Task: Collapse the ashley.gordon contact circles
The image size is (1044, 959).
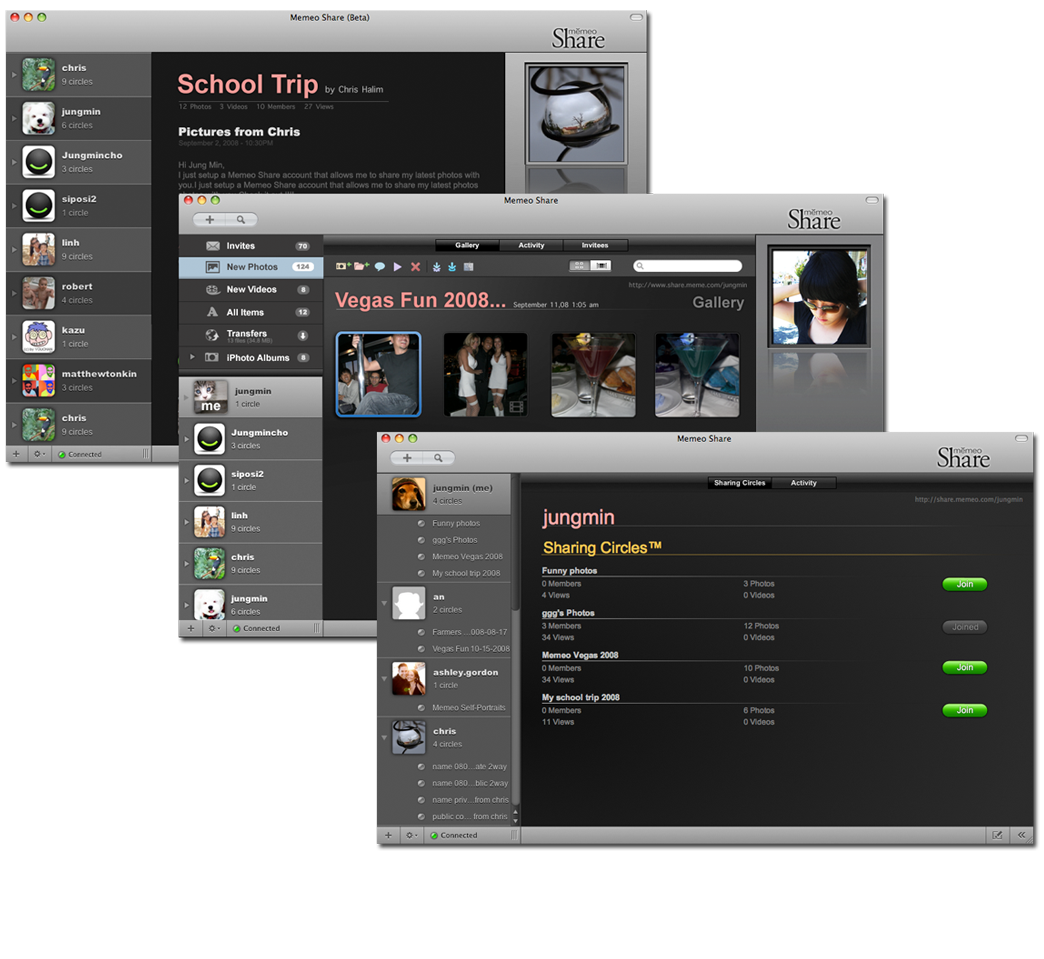Action: pyautogui.click(x=385, y=679)
